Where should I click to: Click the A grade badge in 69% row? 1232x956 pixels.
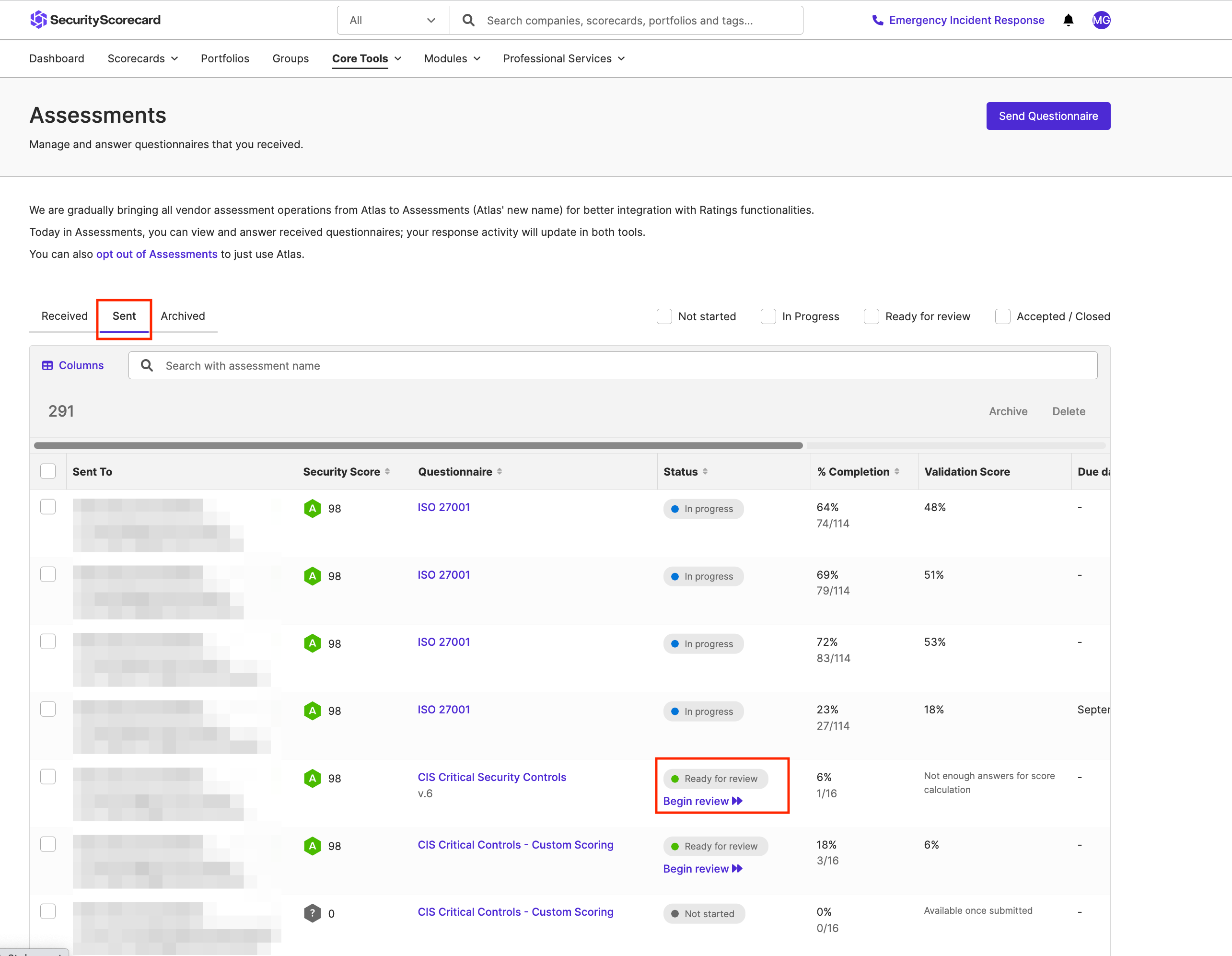[x=313, y=576]
